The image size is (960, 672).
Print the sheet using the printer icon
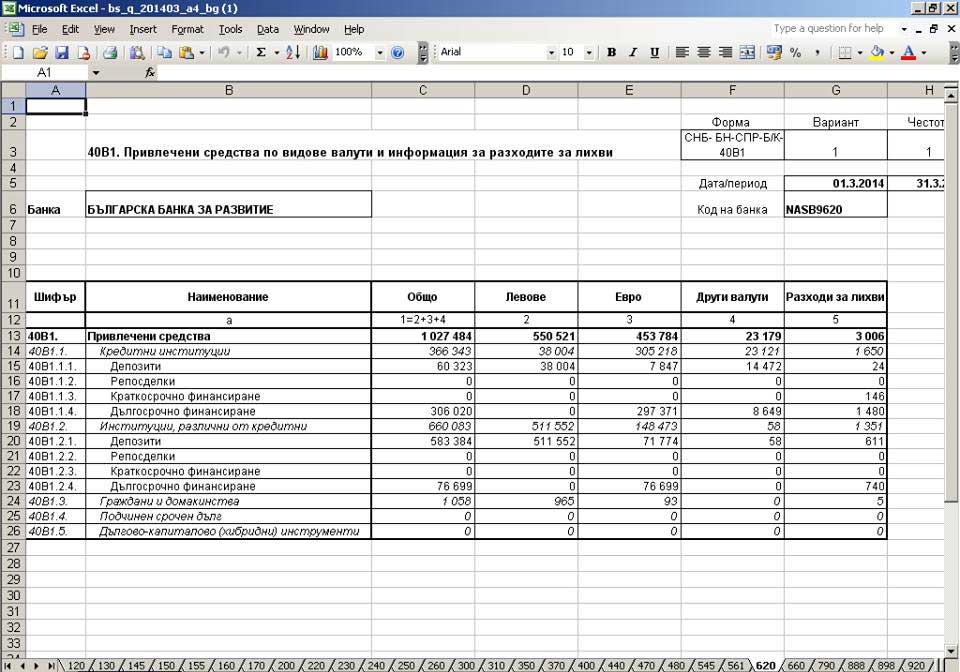110,53
